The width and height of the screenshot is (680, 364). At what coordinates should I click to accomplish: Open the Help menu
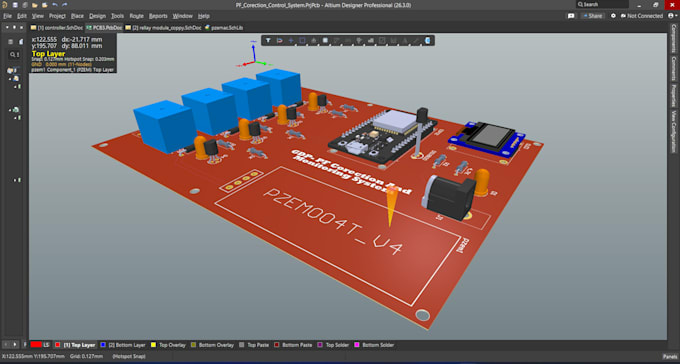203,16
